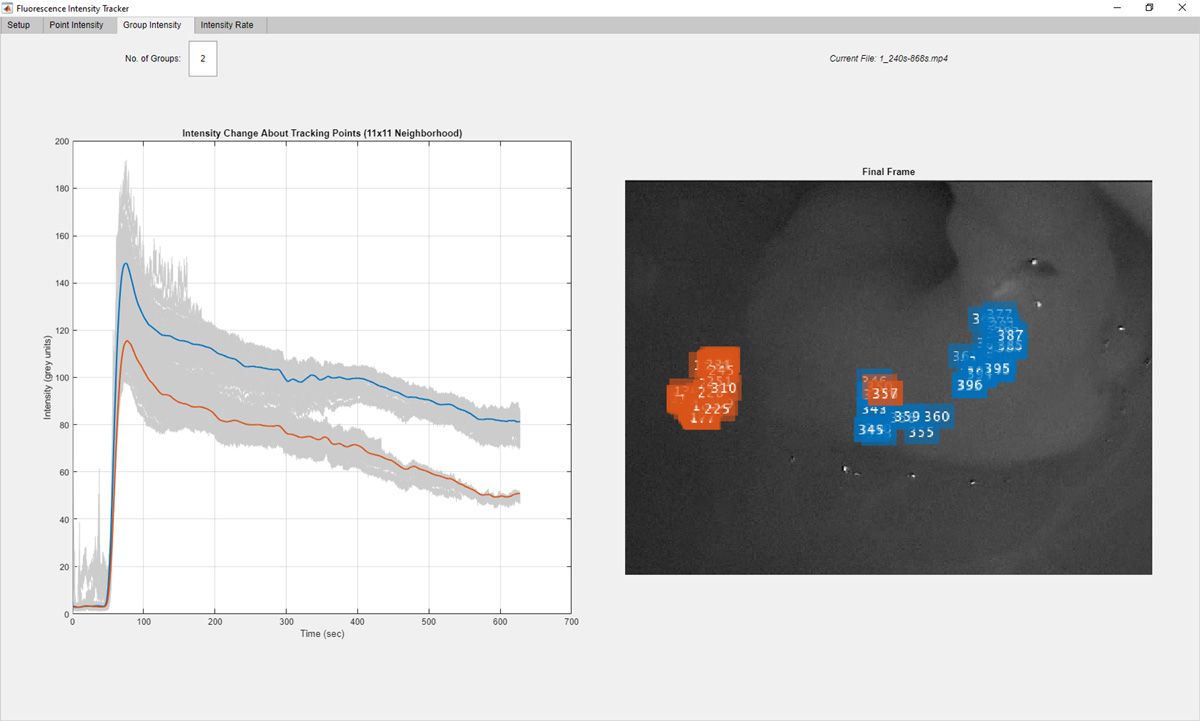Select orange tracking marker 357
The height and width of the screenshot is (721, 1200).
(x=885, y=394)
